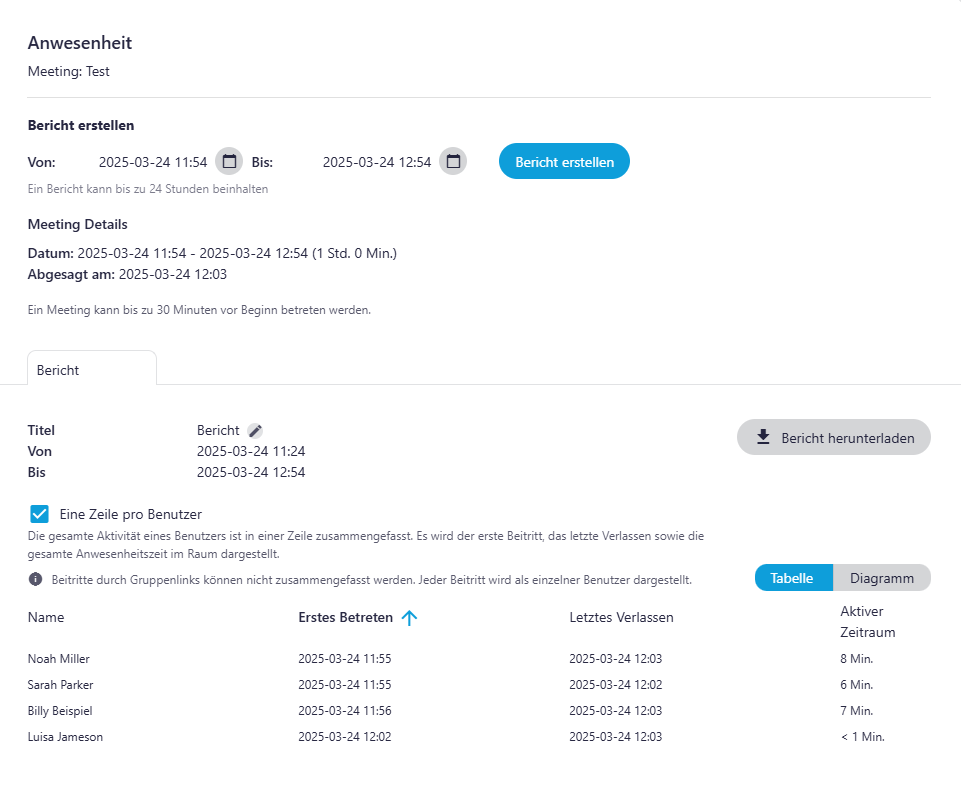This screenshot has height=792, width=961.
Task: Click the Von date-time field
Action: (152, 162)
